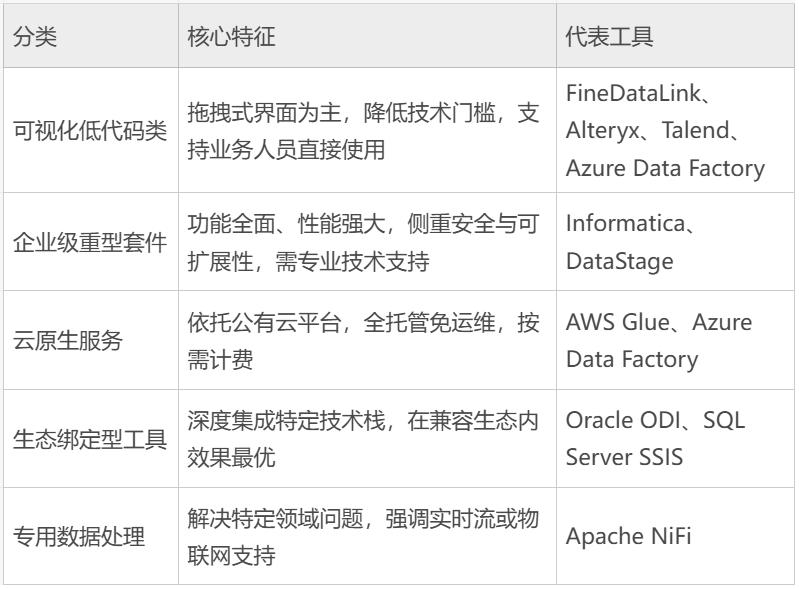The width and height of the screenshot is (799, 589).
Task: Click Alteryx in the tools column
Action: coord(602,131)
